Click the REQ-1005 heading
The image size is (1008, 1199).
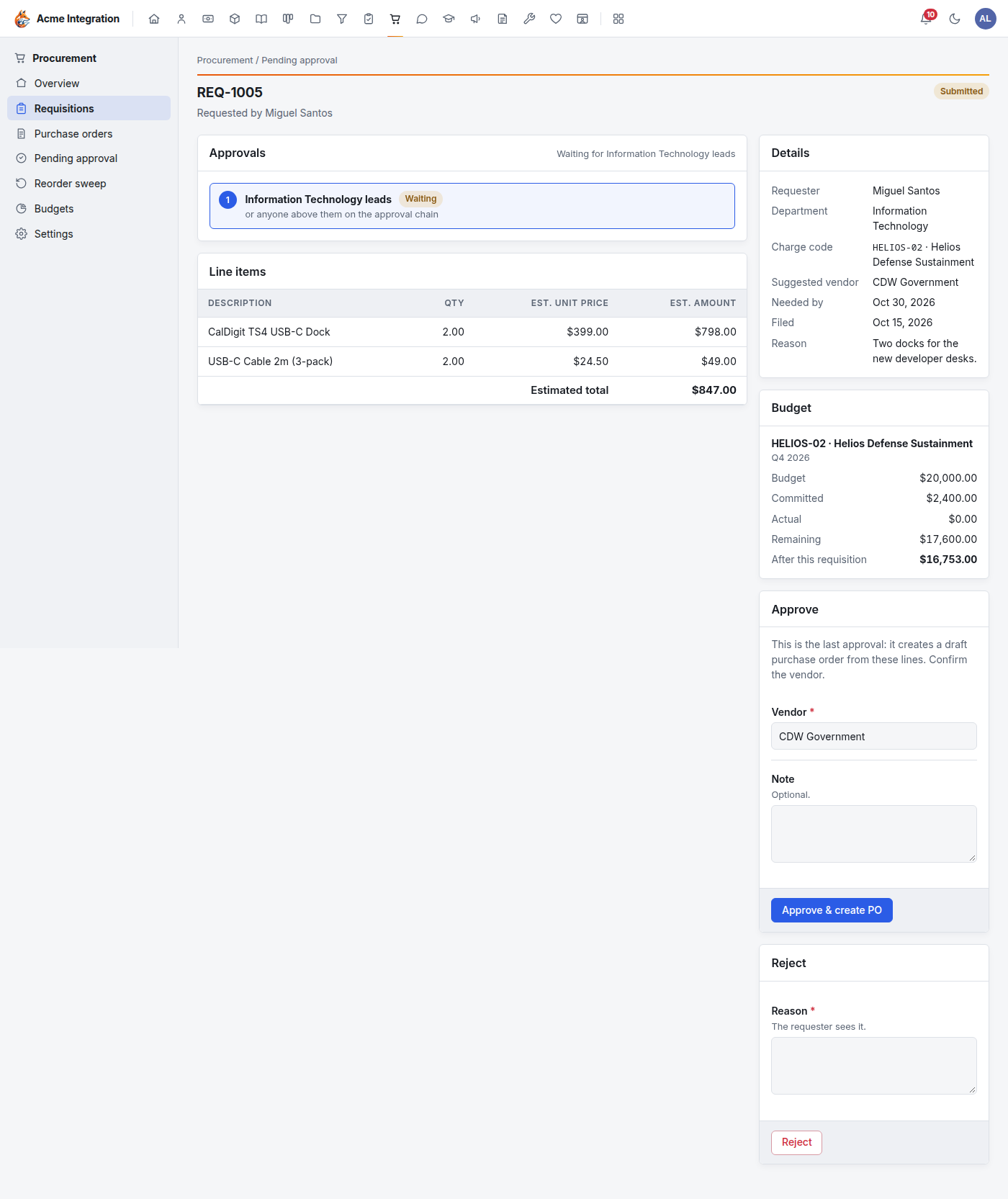click(x=230, y=92)
